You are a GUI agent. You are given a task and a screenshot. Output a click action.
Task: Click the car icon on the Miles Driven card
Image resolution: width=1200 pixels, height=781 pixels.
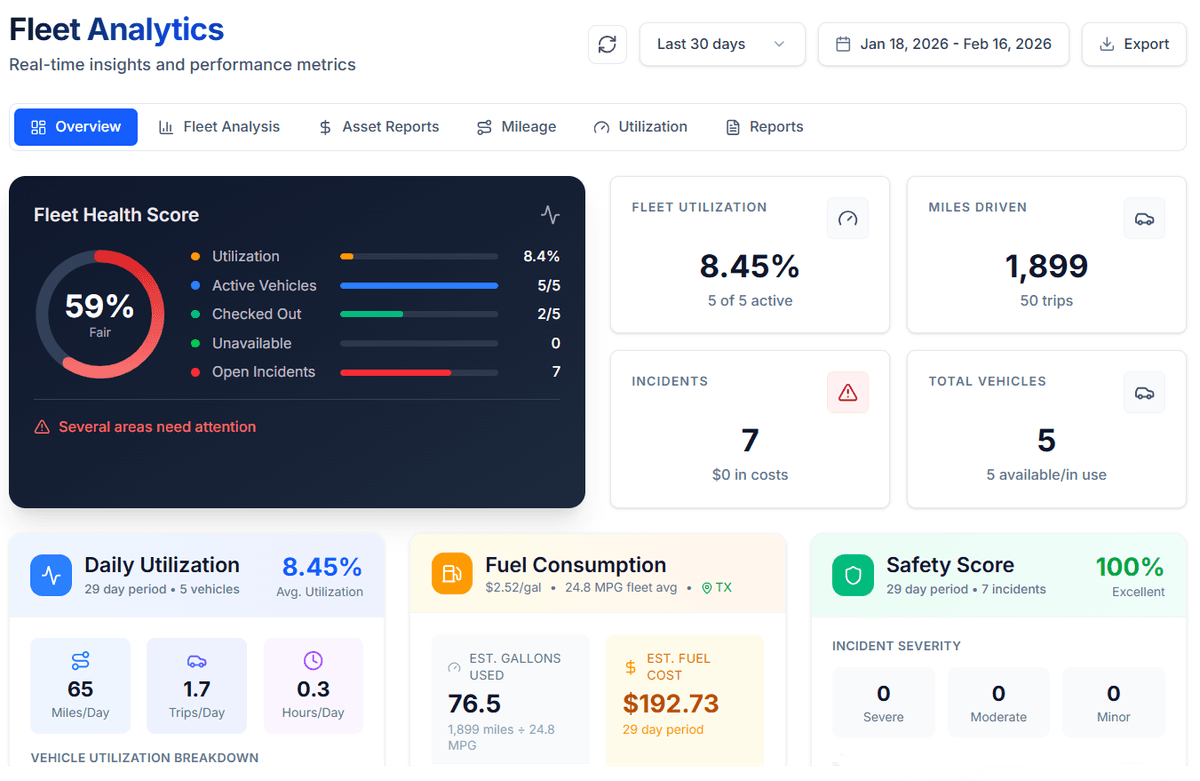(x=1143, y=218)
